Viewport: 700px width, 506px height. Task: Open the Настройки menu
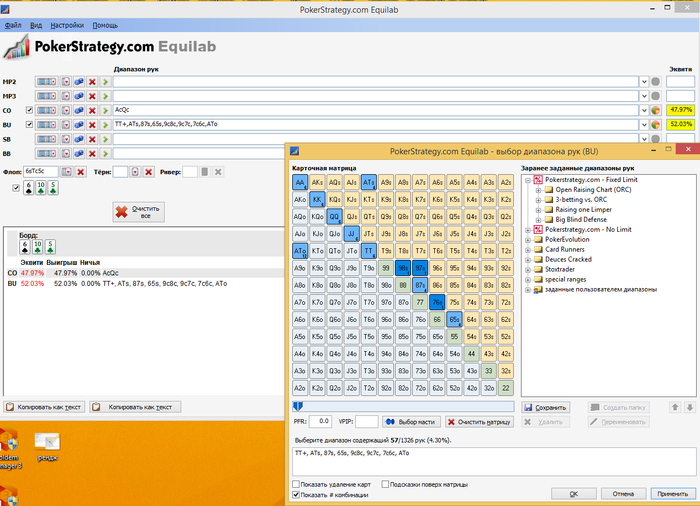click(x=67, y=25)
